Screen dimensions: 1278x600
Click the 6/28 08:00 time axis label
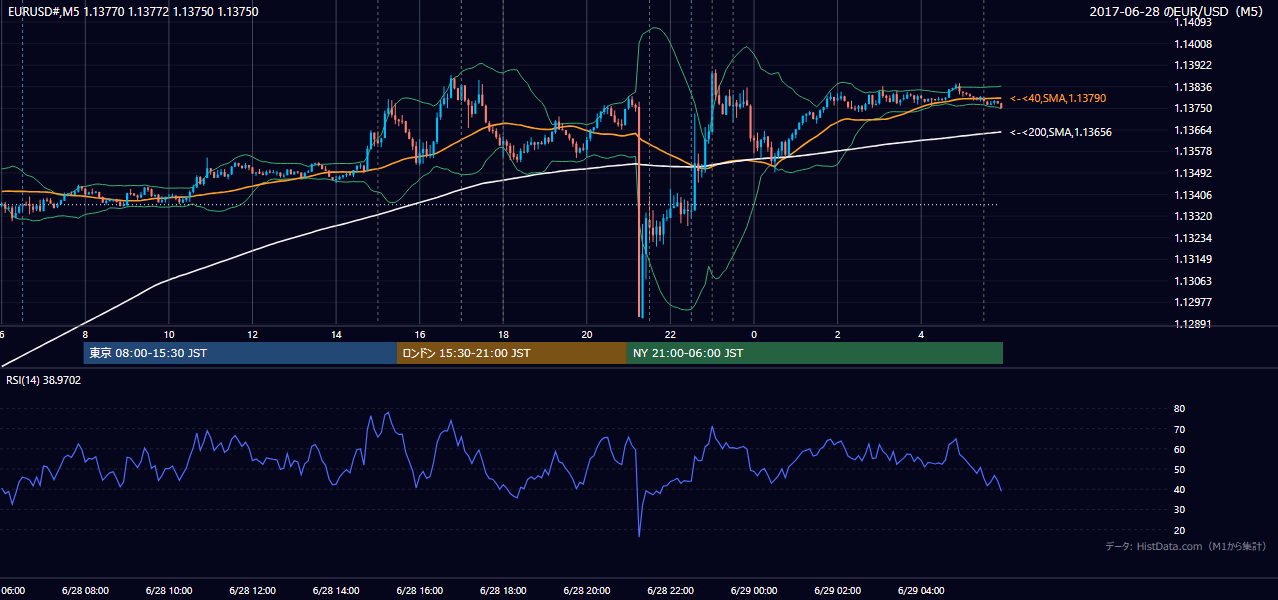point(84,591)
